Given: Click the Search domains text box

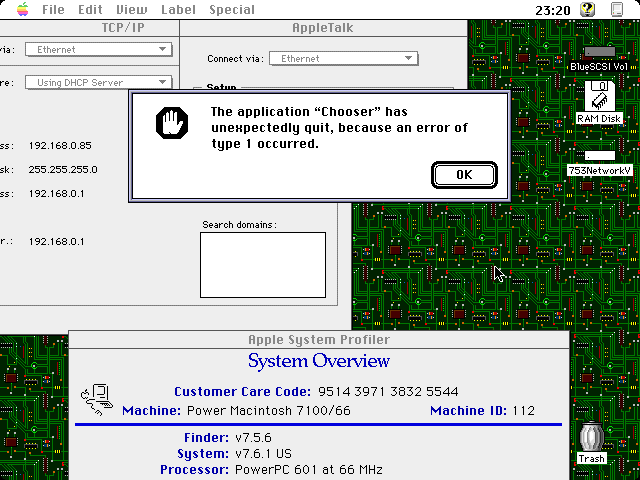Looking at the screenshot, I should click(263, 265).
